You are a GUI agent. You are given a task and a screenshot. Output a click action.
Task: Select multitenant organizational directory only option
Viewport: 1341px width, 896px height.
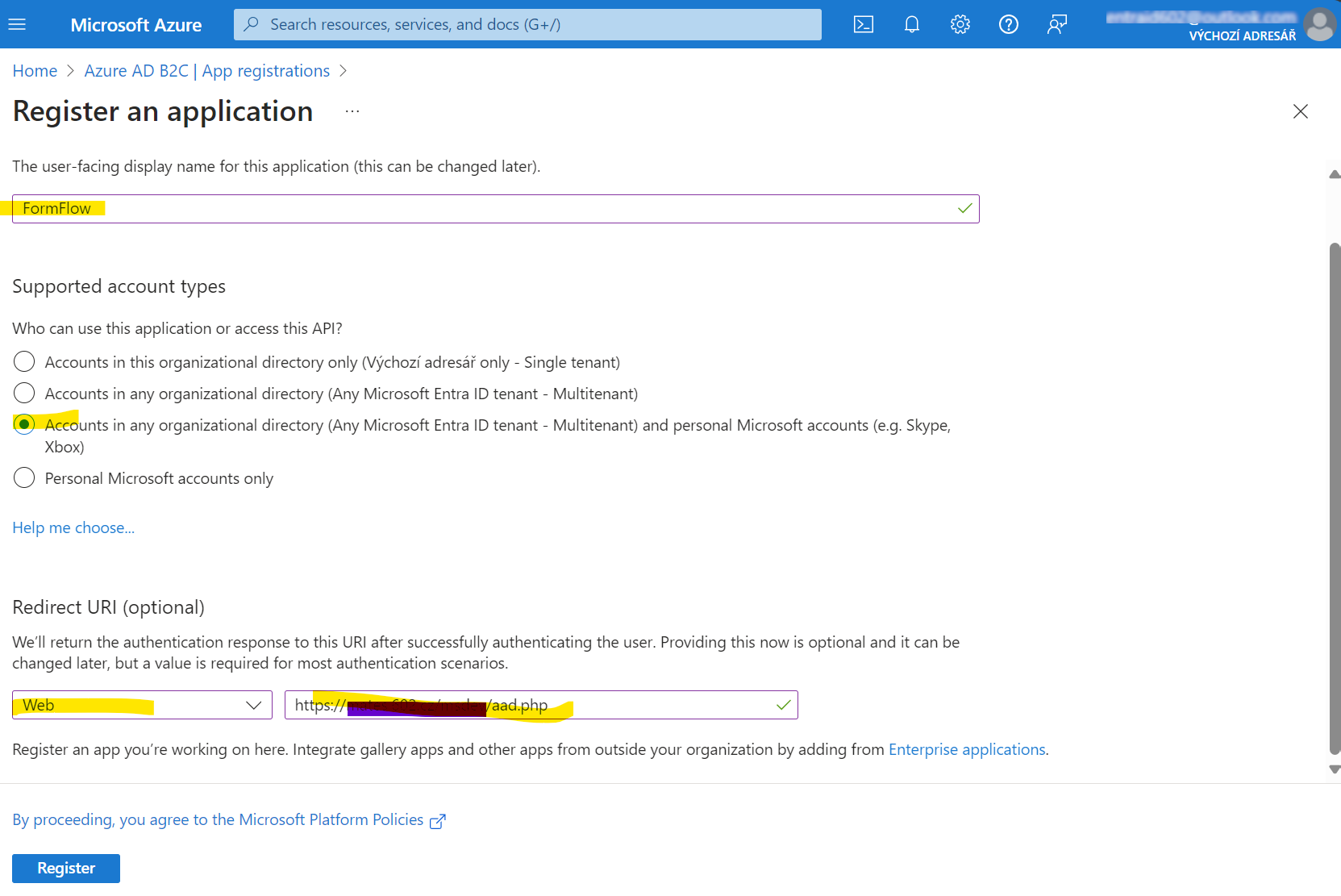pos(24,393)
